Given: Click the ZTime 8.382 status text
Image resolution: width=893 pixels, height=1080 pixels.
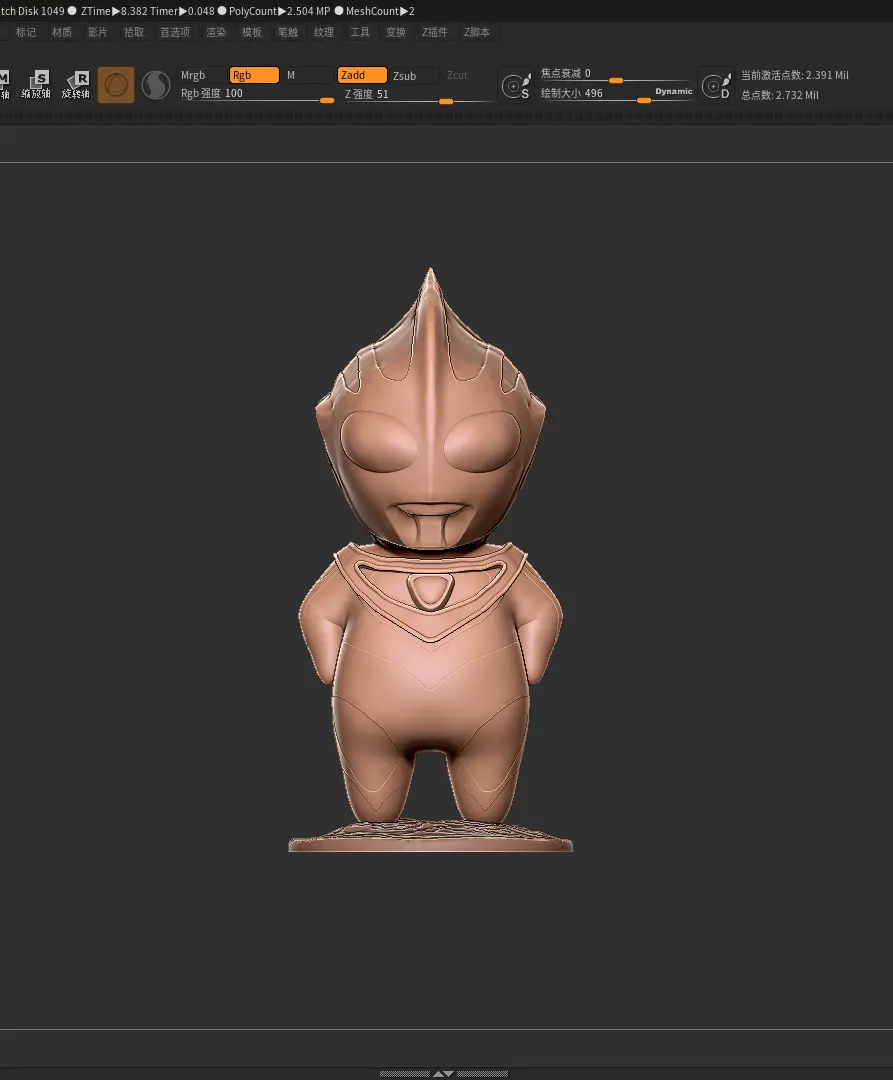Looking at the screenshot, I should [x=114, y=11].
